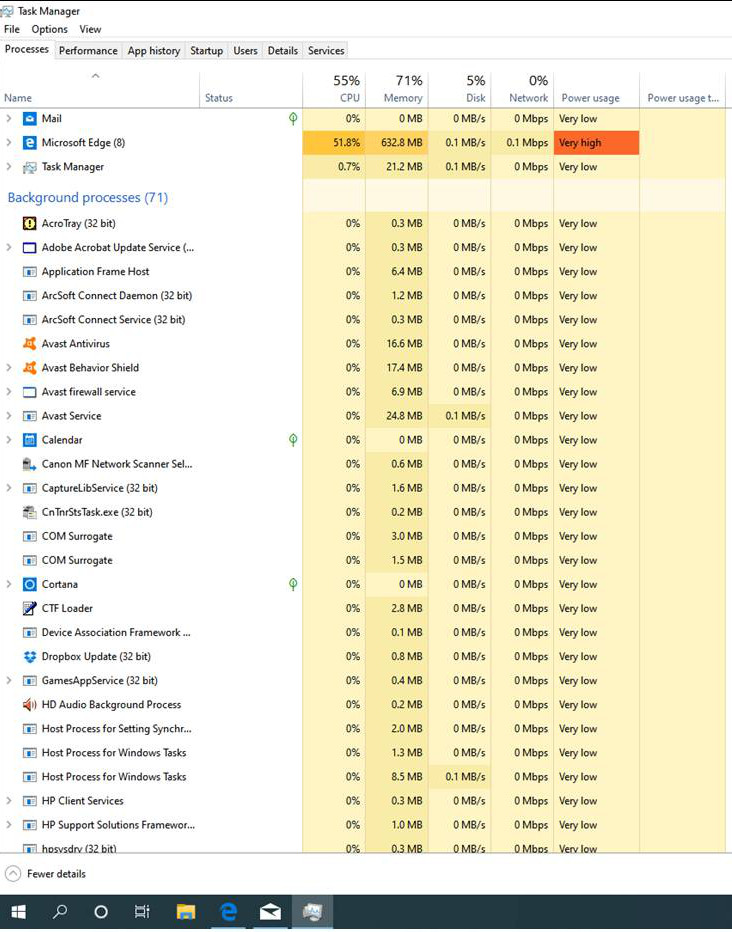The height and width of the screenshot is (932, 732).
Task: Click Fewer details button
Action: point(46,874)
